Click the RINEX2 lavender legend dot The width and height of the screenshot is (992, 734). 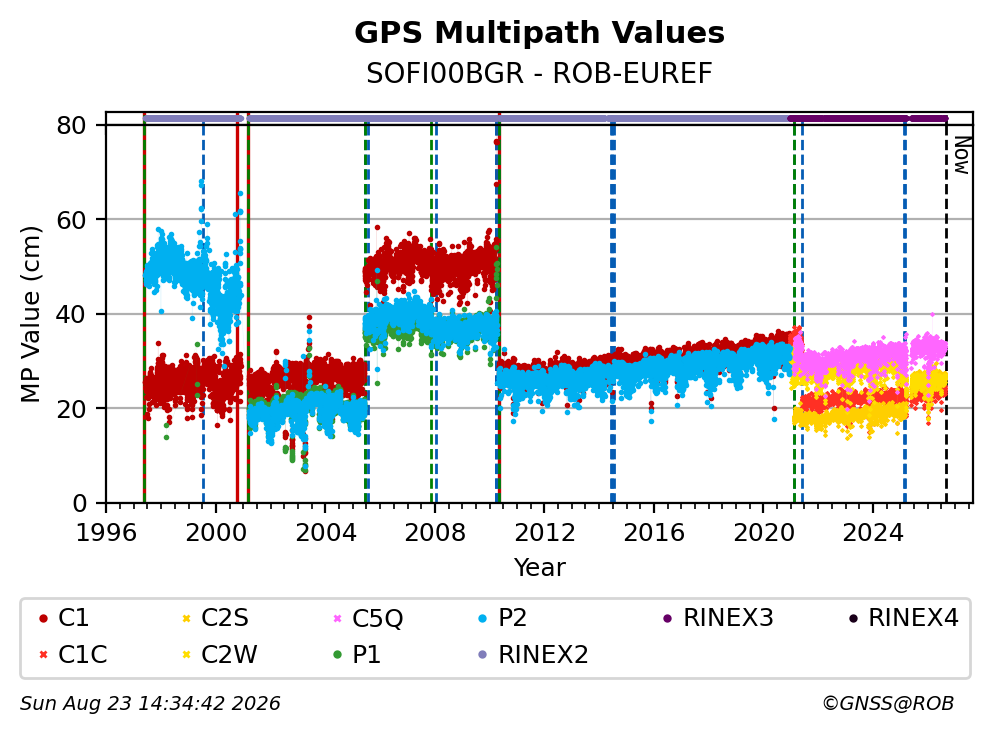coord(483,654)
